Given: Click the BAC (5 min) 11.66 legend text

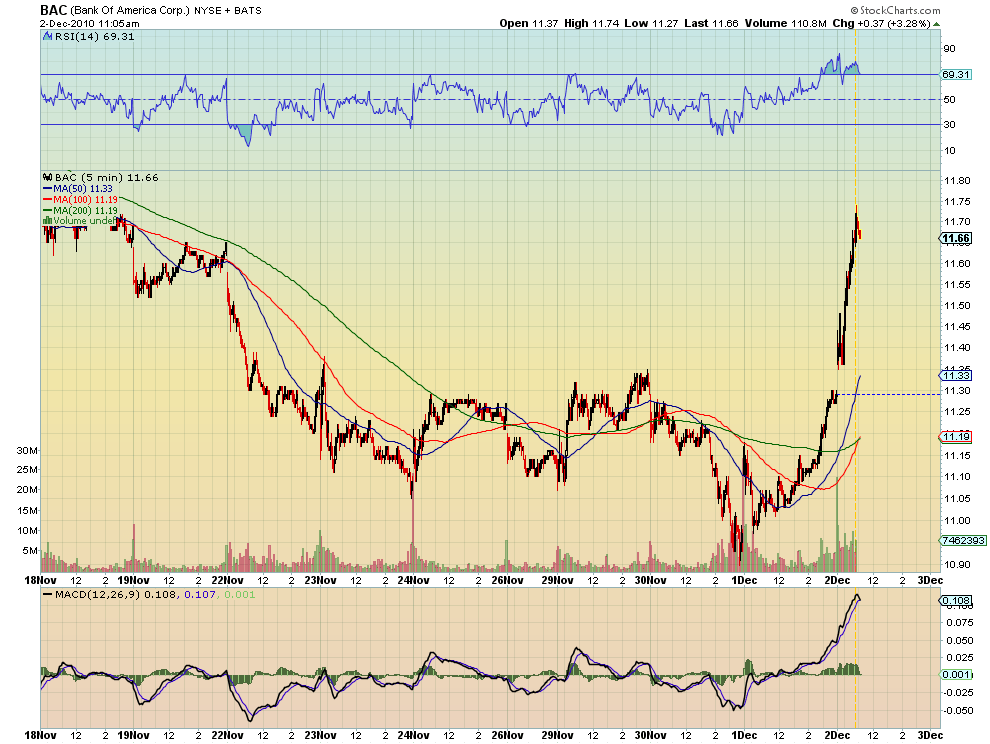Looking at the screenshot, I should pos(107,177).
